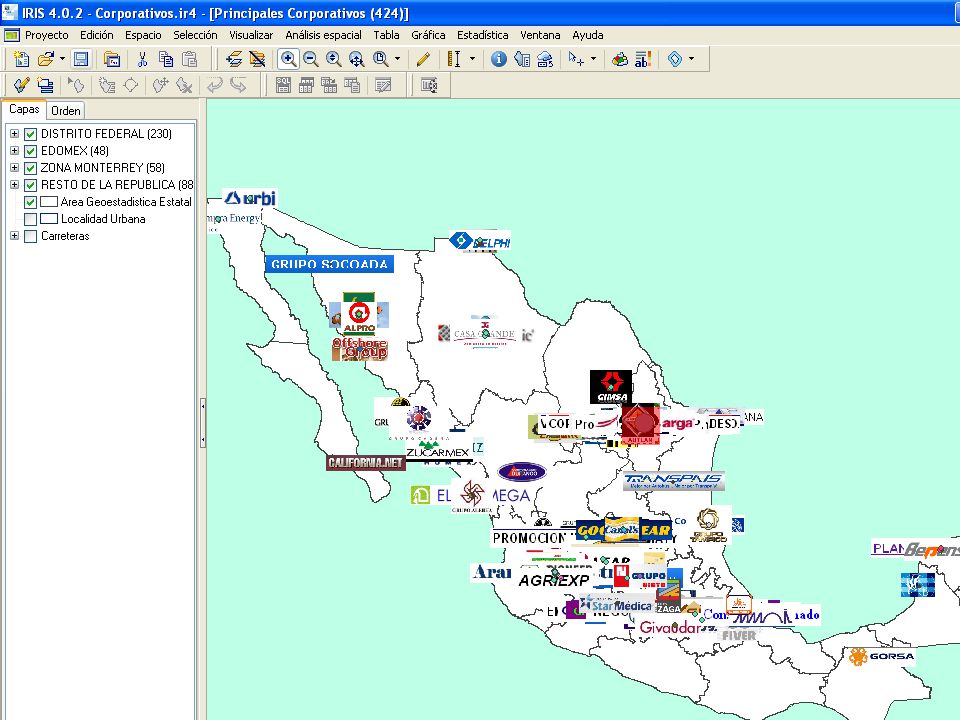Click the Area Geoestadistica Estatal symbol swatch
Screen dimensions: 960x720
click(x=49, y=201)
